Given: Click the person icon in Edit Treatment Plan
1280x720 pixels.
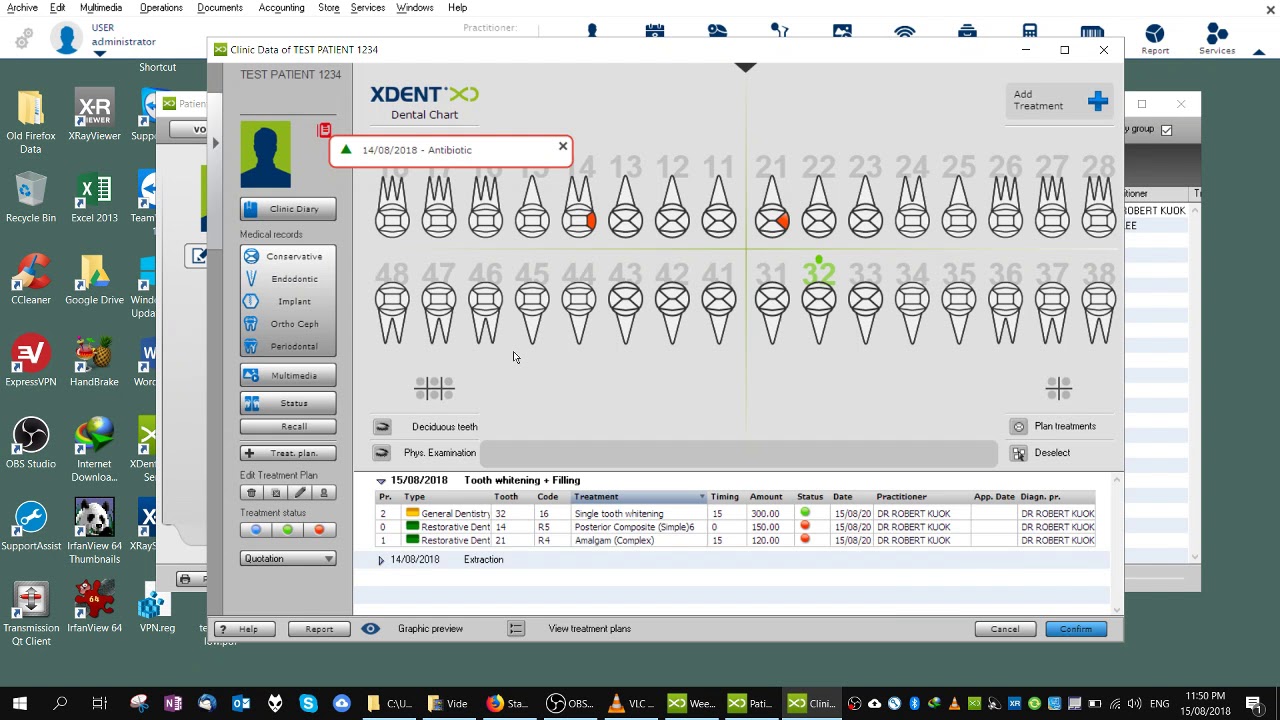Looking at the screenshot, I should tap(324, 493).
